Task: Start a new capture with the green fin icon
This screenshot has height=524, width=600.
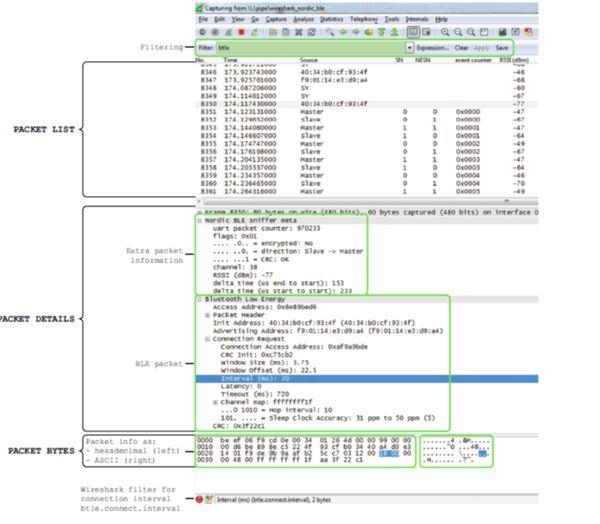Action: point(228,33)
